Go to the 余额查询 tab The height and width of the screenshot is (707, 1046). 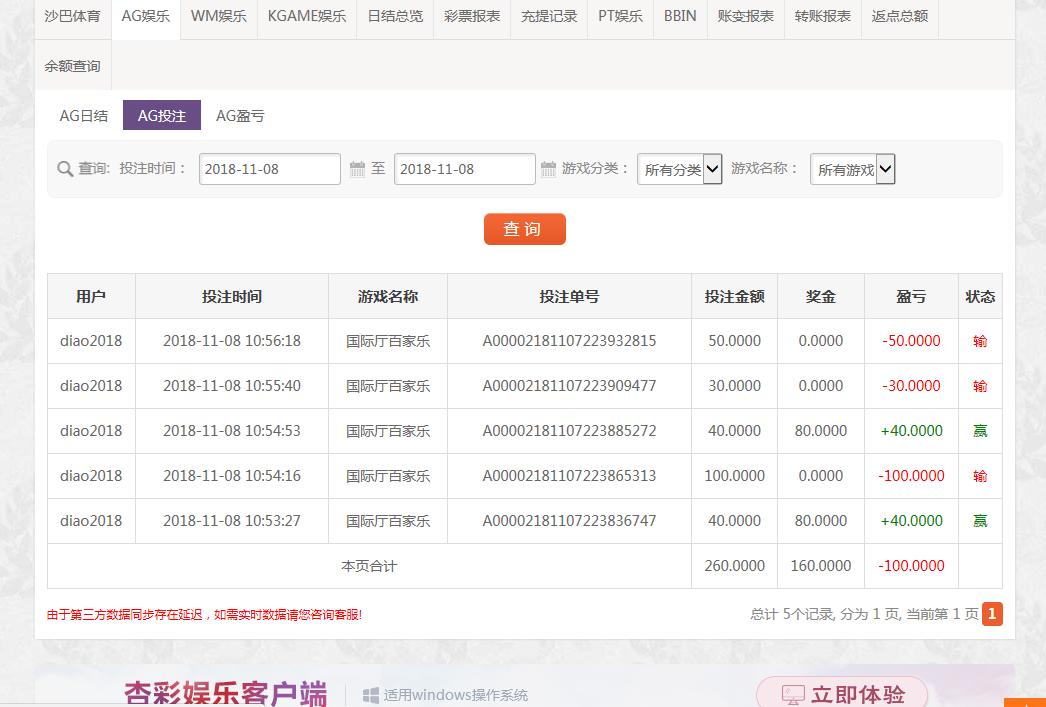tap(73, 66)
